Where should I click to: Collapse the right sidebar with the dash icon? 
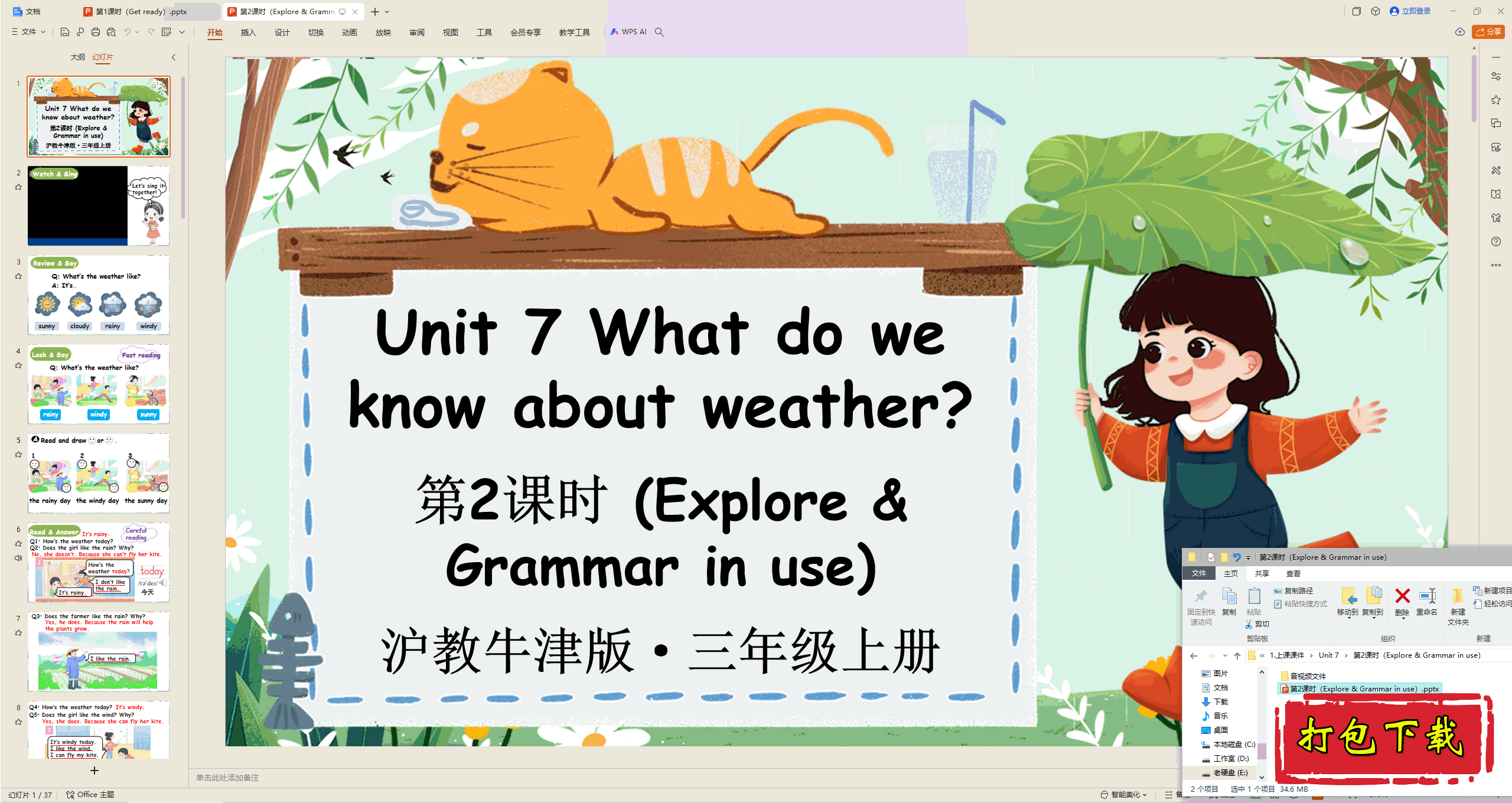(x=1496, y=57)
